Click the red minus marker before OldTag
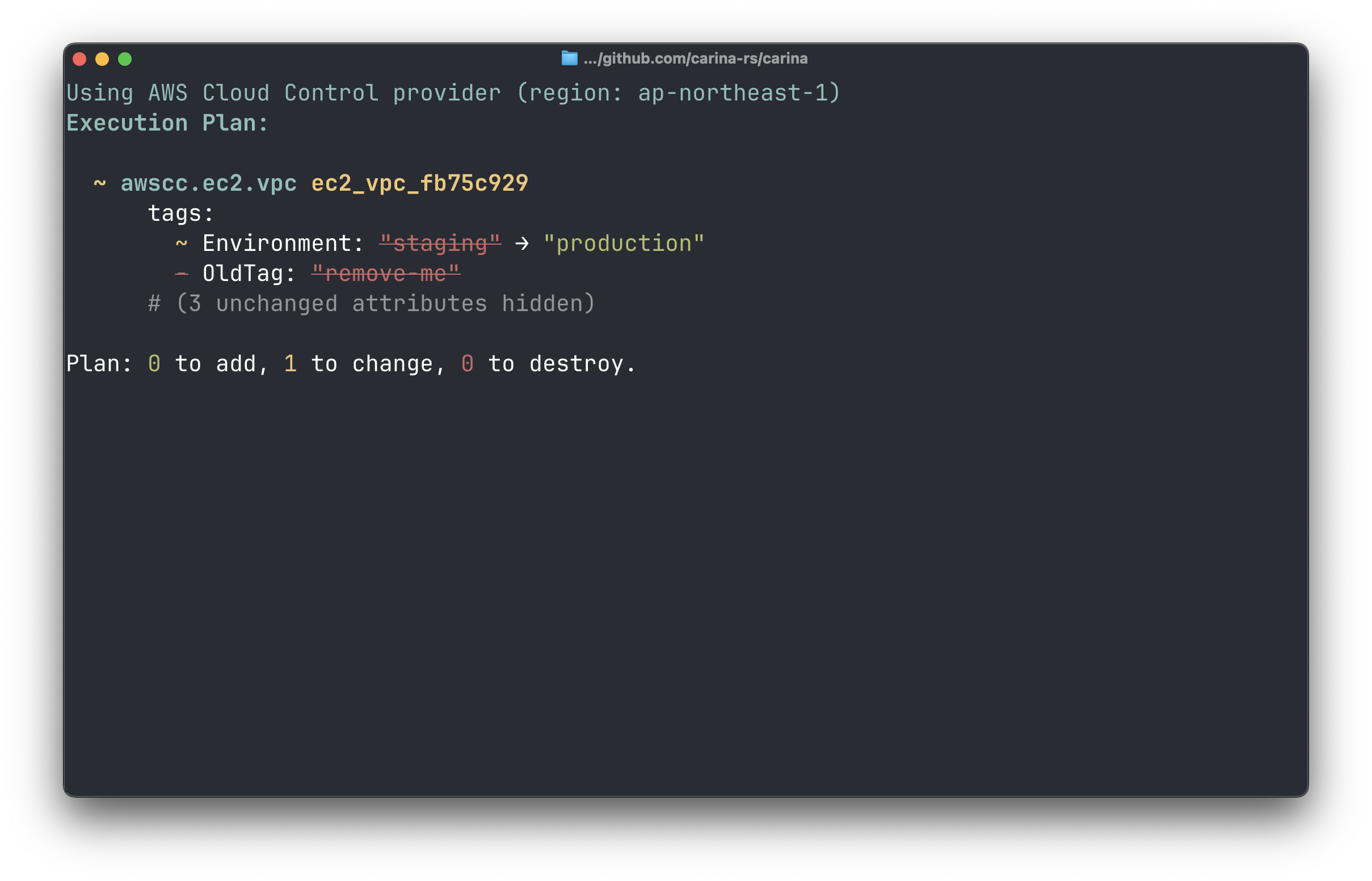 [x=182, y=274]
